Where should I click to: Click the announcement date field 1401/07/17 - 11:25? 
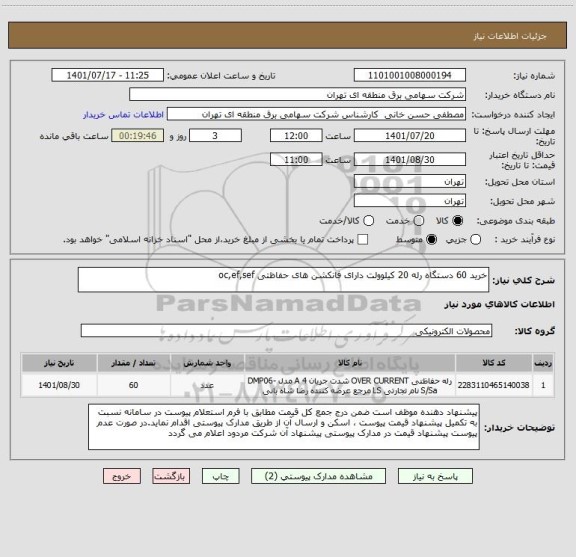108,75
